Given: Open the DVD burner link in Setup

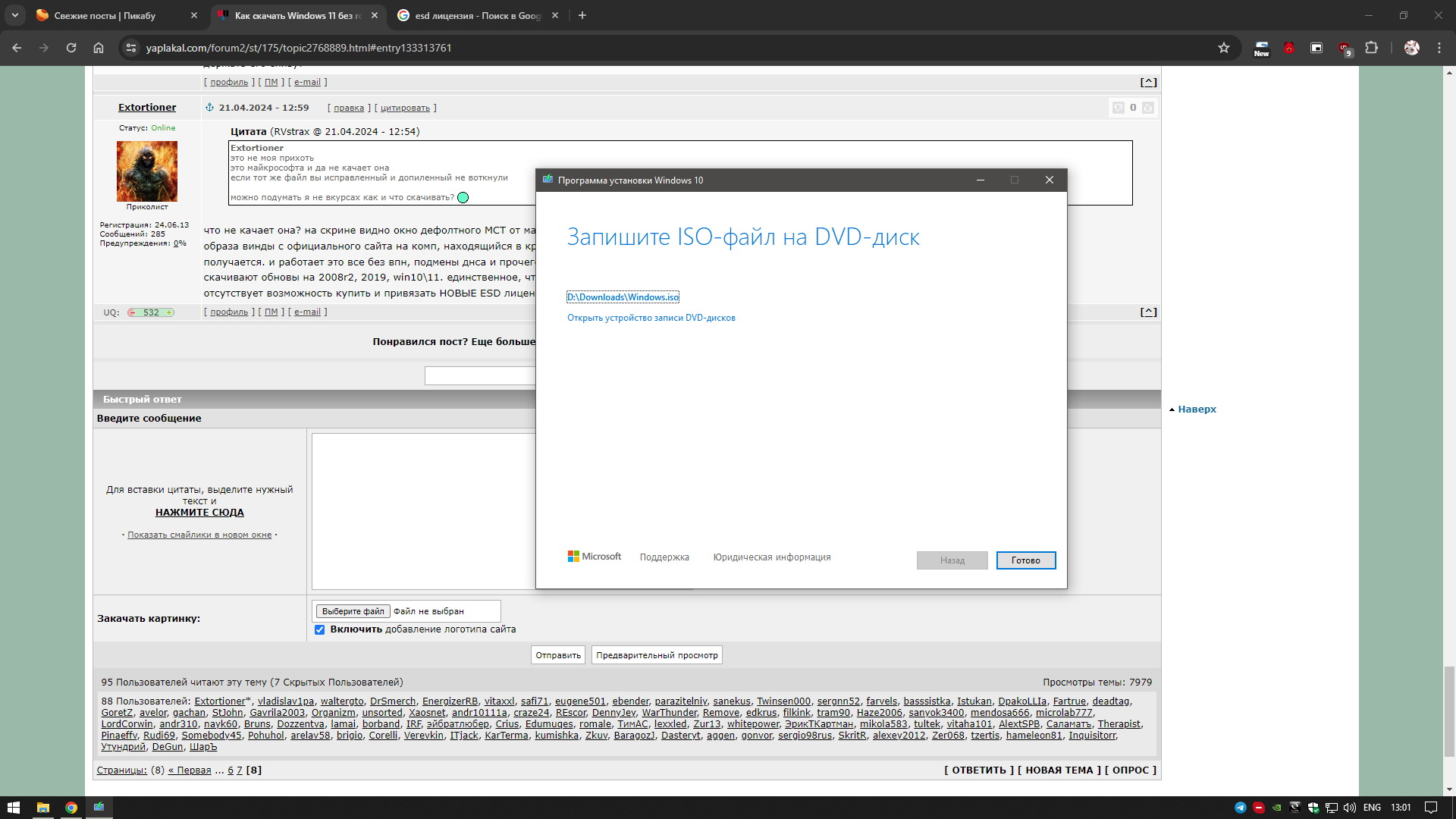Looking at the screenshot, I should [x=651, y=318].
